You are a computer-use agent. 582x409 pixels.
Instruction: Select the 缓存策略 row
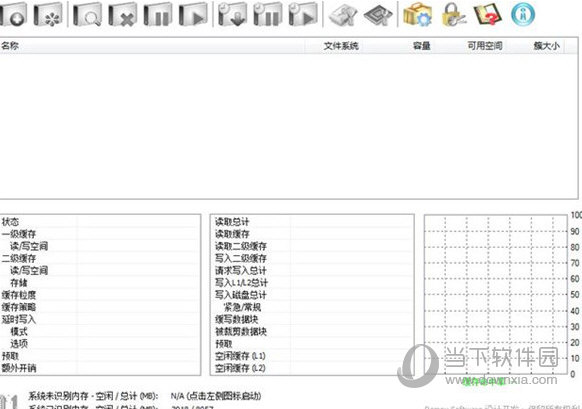99,307
